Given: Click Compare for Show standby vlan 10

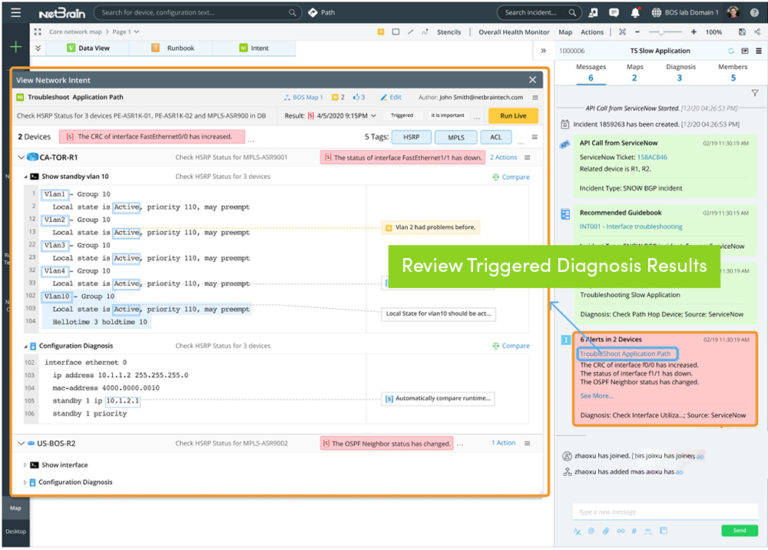Looking at the screenshot, I should (x=511, y=177).
